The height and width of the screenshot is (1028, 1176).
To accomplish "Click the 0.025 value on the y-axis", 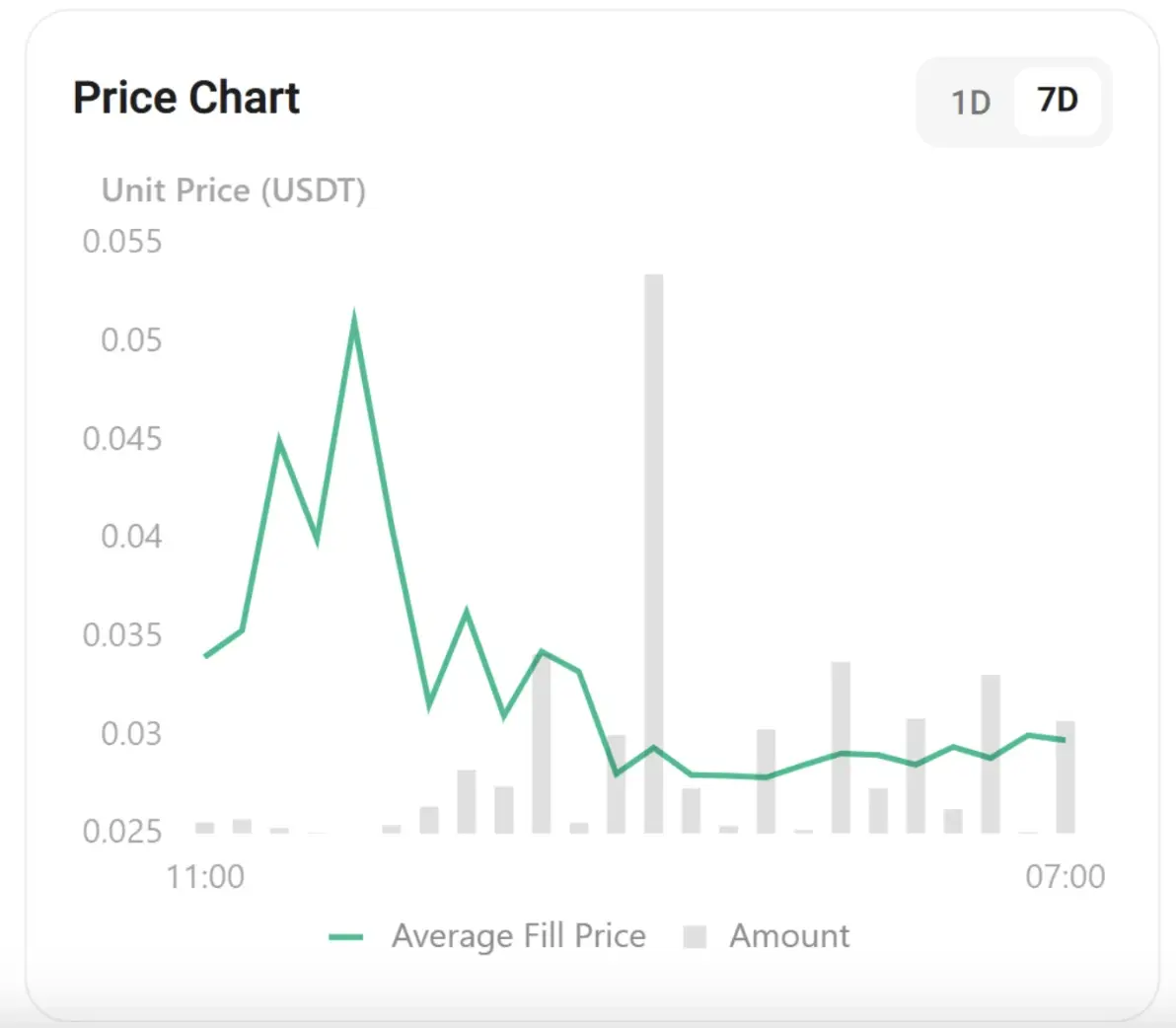I will (x=122, y=832).
